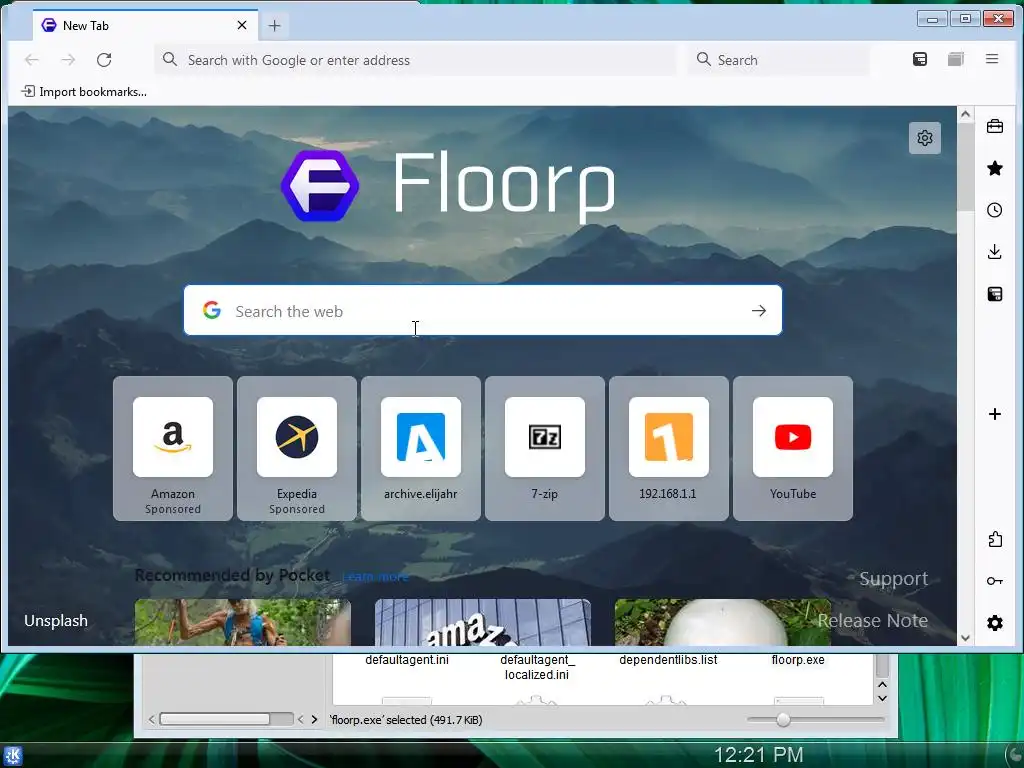Click Import bookmarks in bookmarks toolbar
1024x768 pixels.
[x=84, y=91]
